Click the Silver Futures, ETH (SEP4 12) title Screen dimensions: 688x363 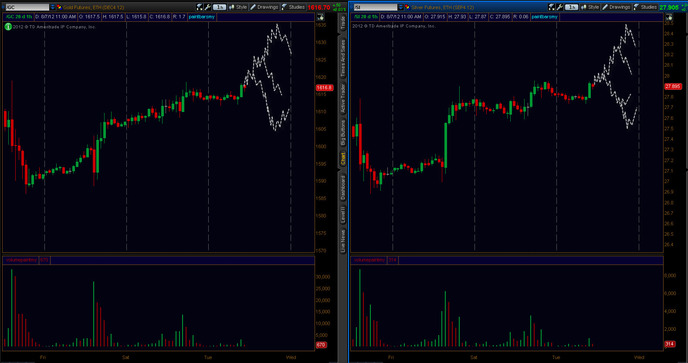coord(442,7)
